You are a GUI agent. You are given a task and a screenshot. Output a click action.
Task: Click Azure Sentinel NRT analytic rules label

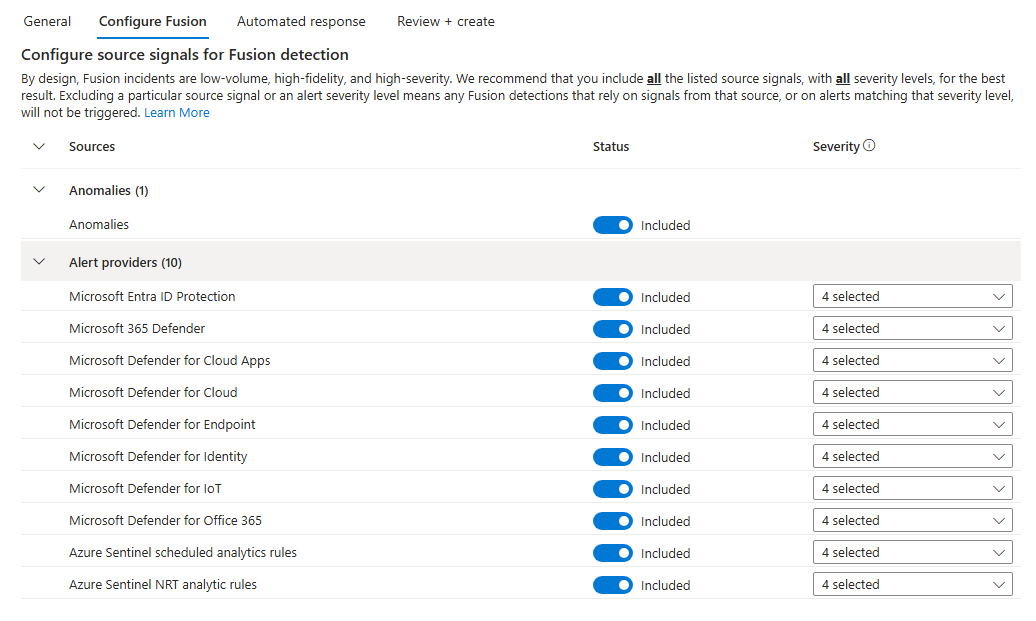(163, 585)
